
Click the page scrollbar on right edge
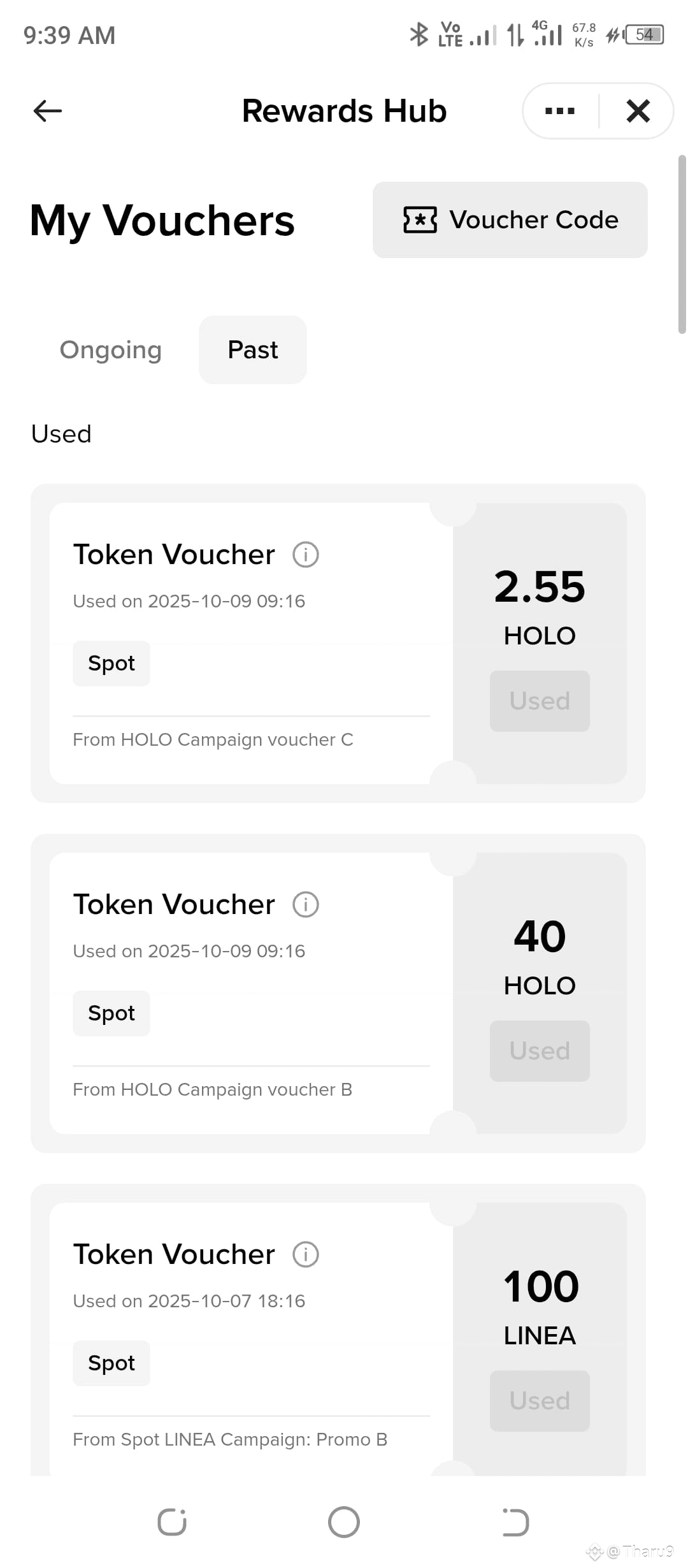coord(682,244)
